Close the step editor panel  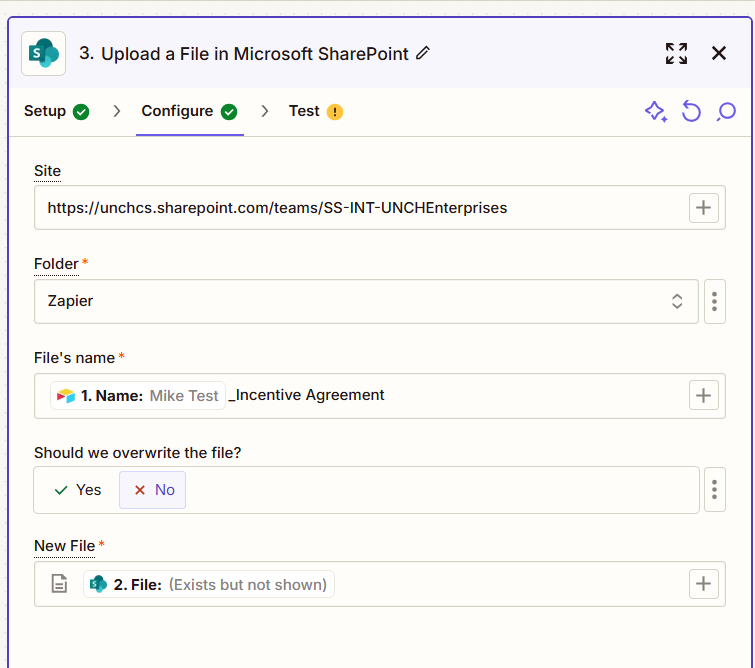click(718, 53)
